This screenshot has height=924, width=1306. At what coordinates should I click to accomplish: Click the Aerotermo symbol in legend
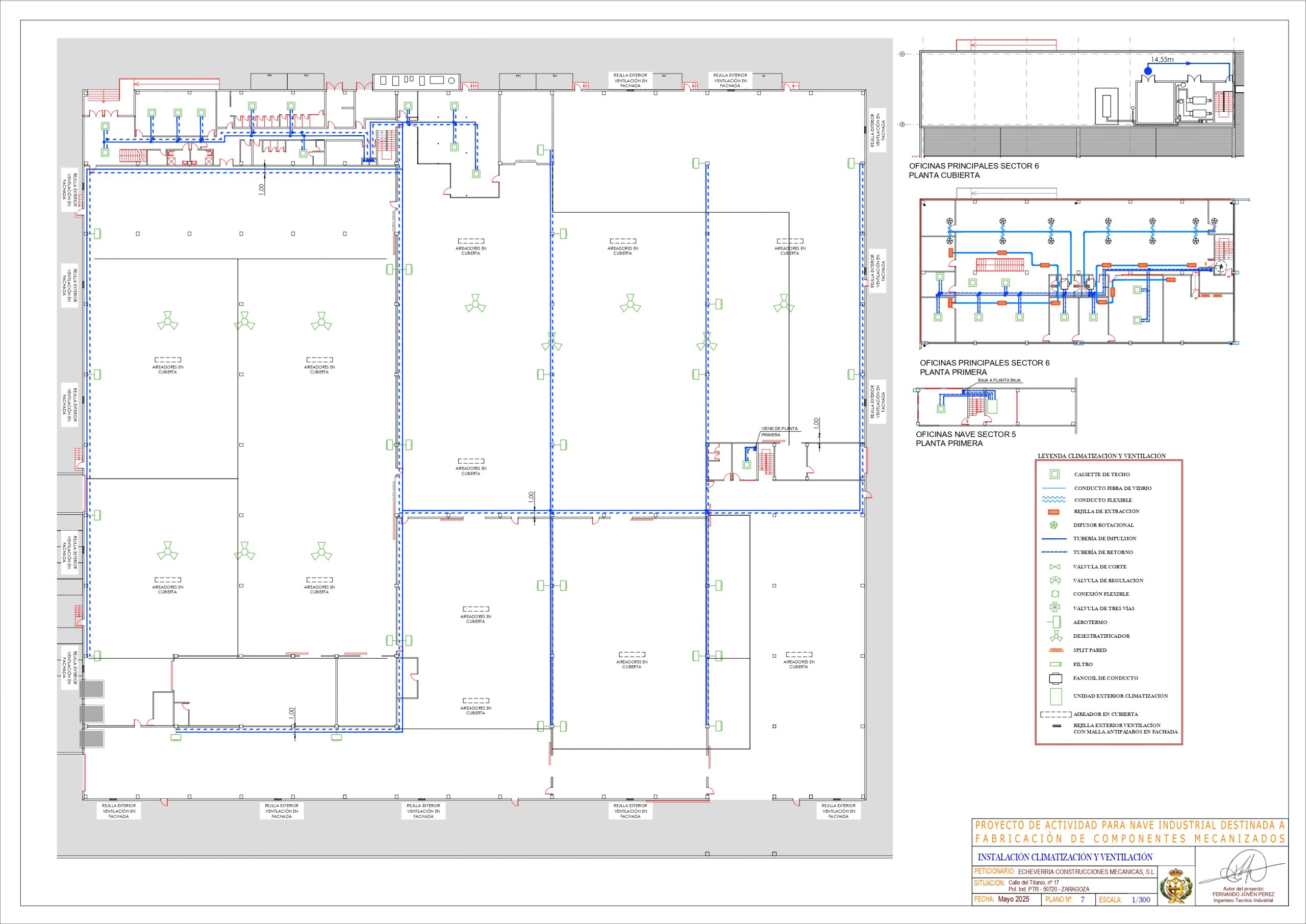coord(1056,622)
